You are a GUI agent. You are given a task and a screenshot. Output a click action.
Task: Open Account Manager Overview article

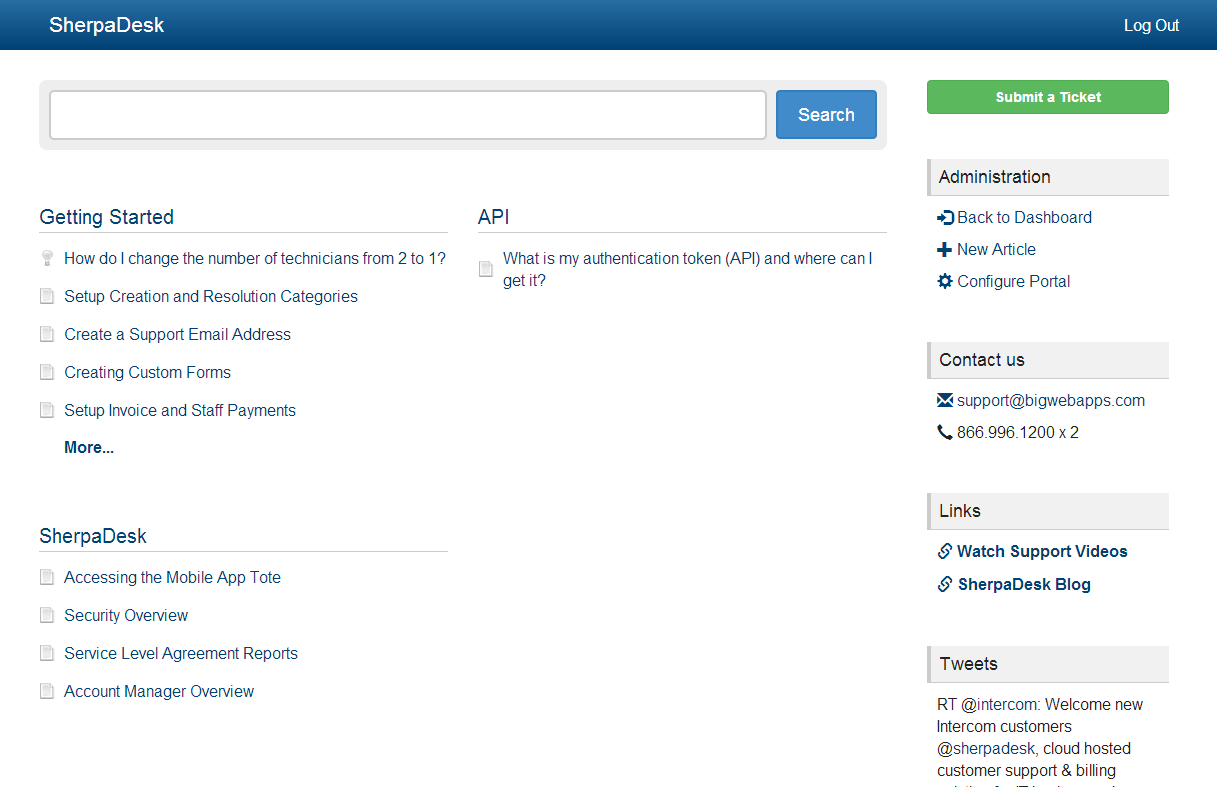click(159, 691)
